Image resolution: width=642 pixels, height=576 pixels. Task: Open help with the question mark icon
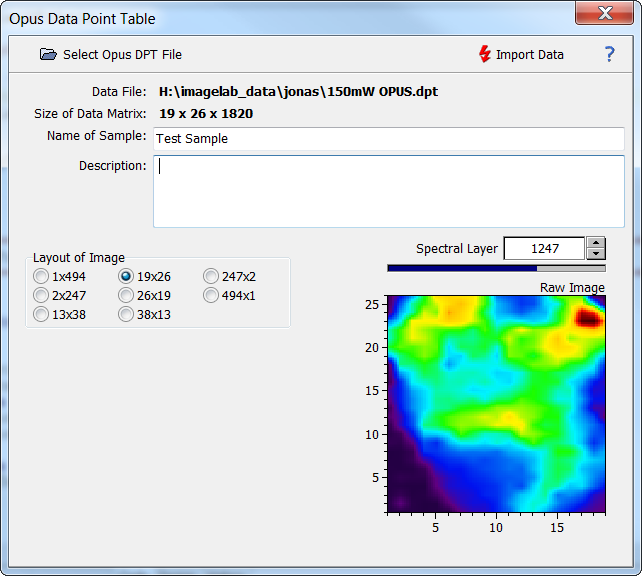tap(610, 55)
